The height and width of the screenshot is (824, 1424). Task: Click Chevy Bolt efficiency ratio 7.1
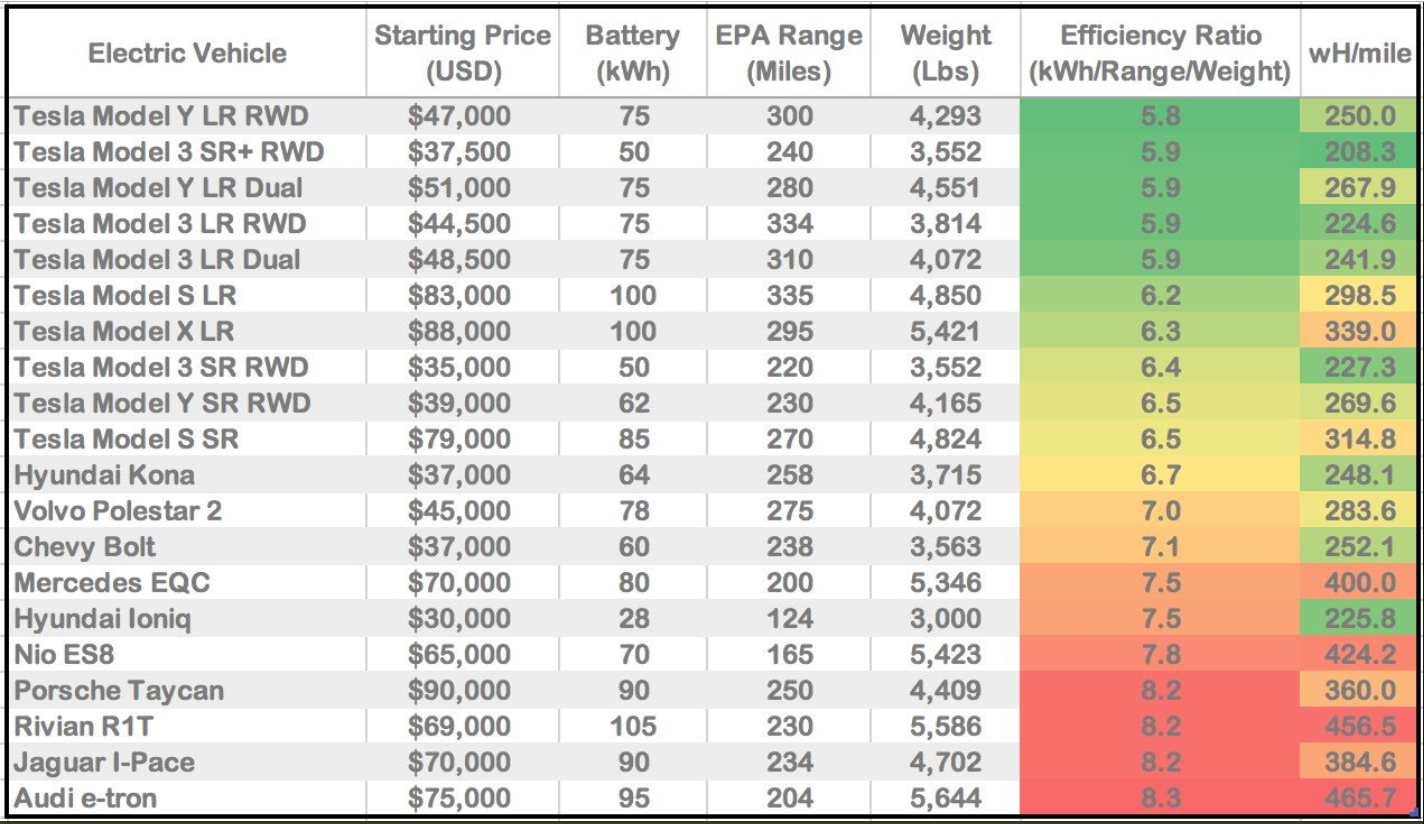click(x=1160, y=547)
